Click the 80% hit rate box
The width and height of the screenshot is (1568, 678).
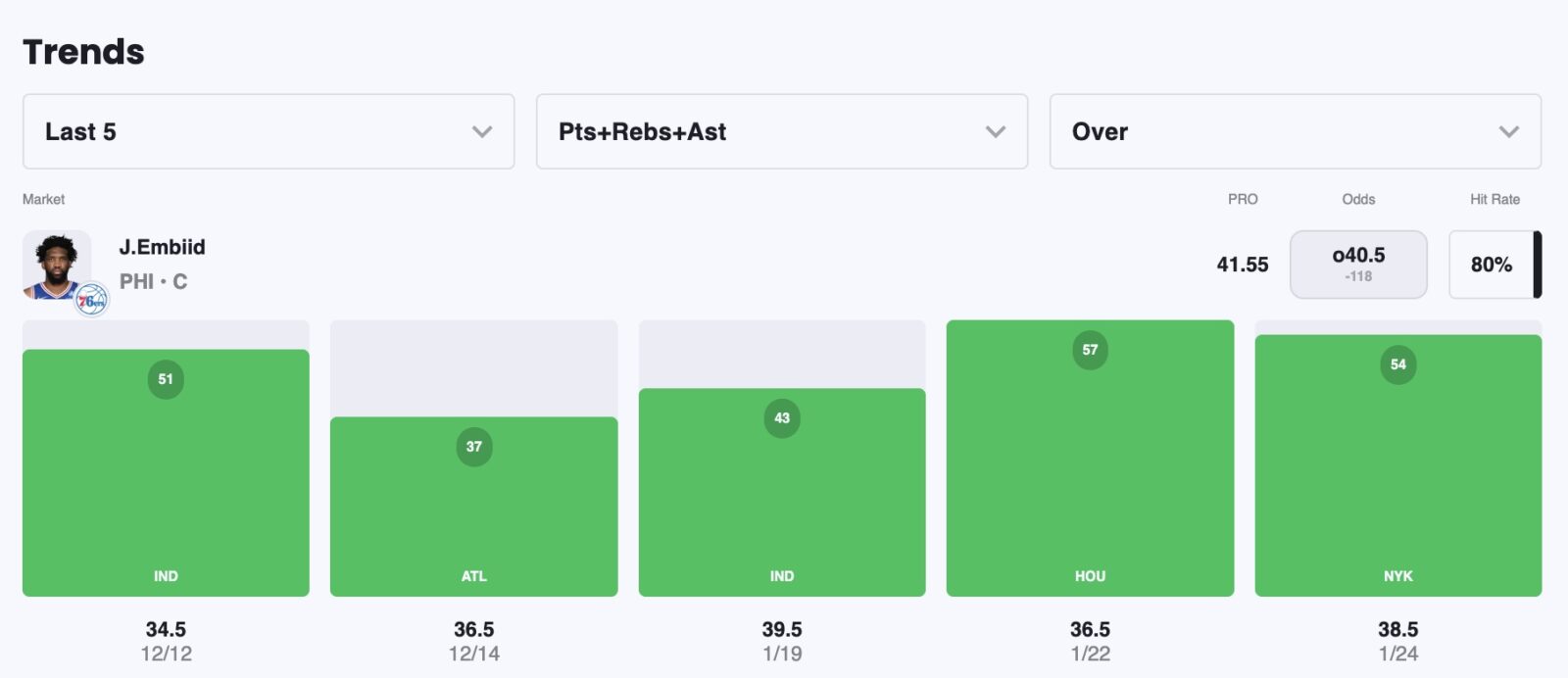tap(1491, 265)
